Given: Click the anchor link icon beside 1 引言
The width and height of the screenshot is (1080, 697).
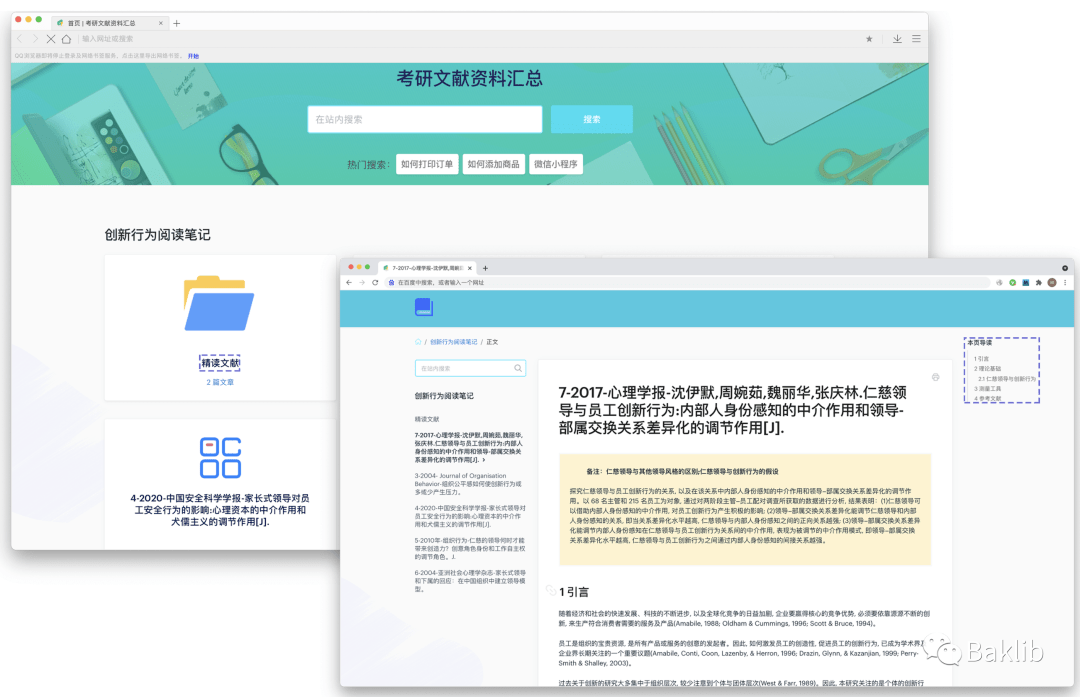Looking at the screenshot, I should [x=550, y=590].
